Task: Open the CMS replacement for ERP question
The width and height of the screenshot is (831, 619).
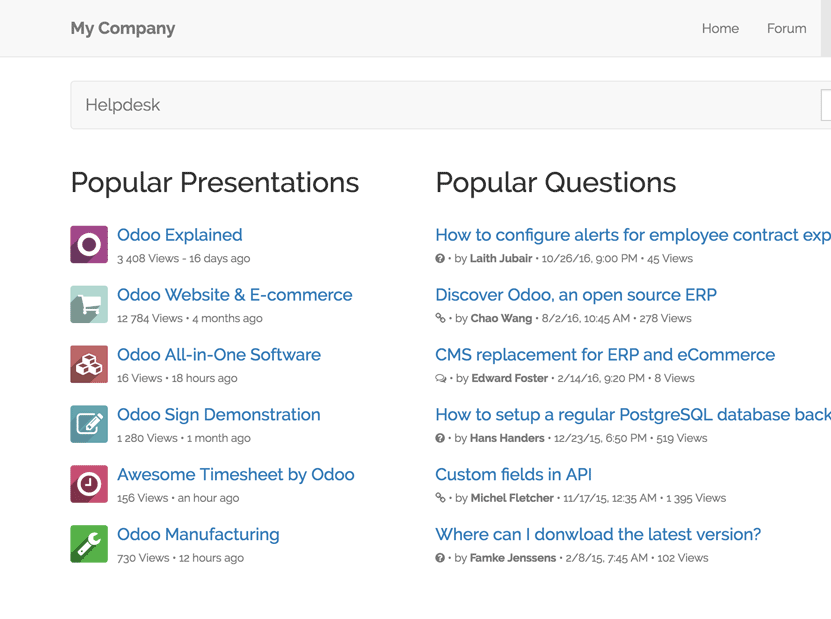Action: tap(605, 355)
